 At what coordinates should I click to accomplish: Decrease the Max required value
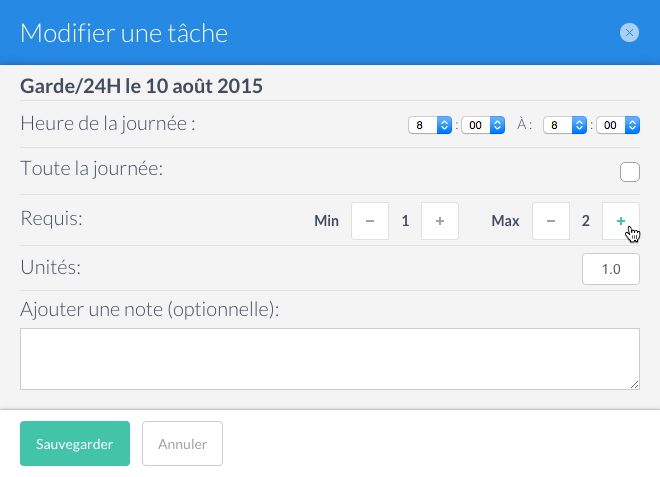click(551, 221)
